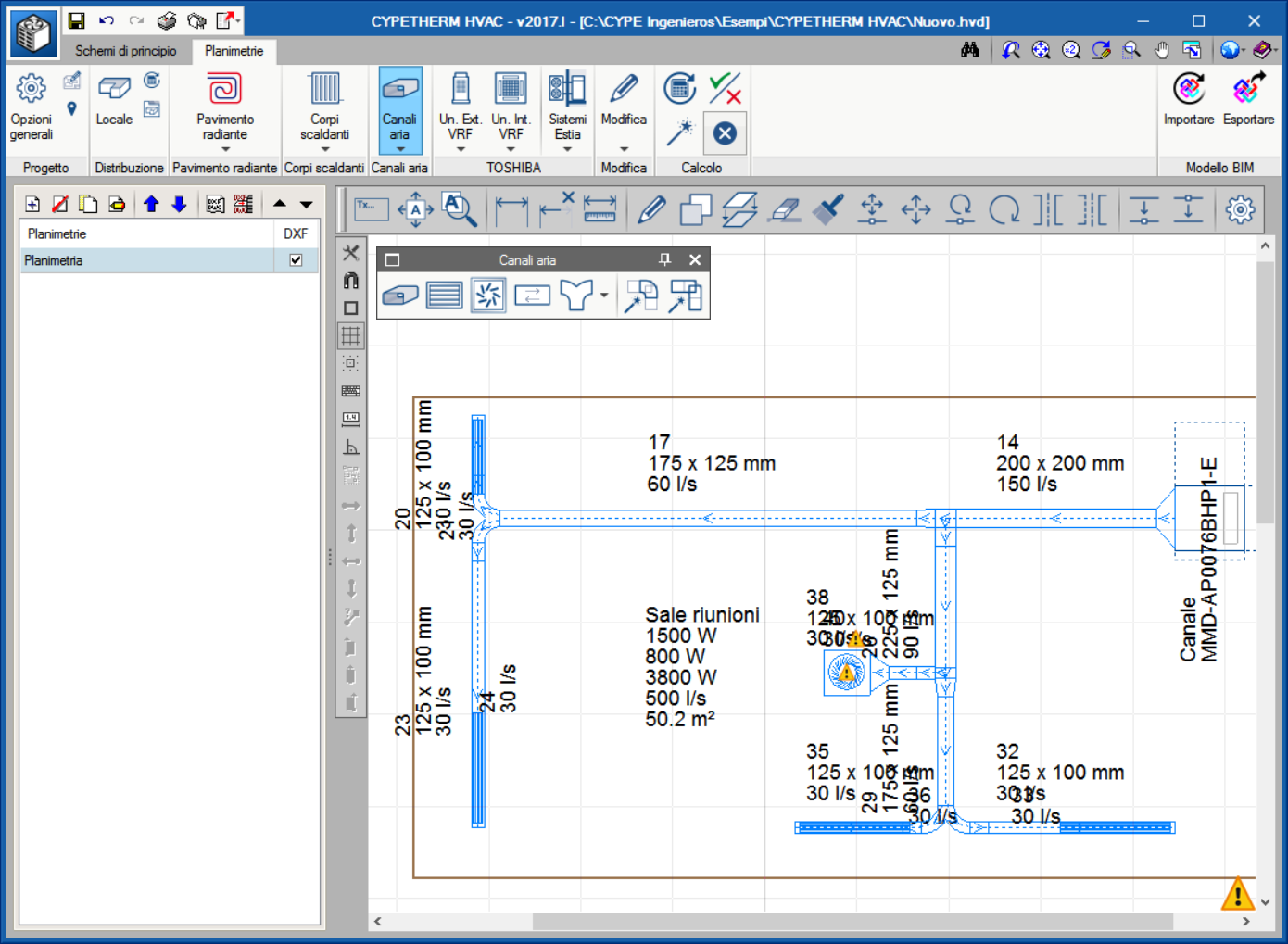Expand Sistemi Estia dropdown arrow
Screen dimensions: 1288x944
[567, 149]
